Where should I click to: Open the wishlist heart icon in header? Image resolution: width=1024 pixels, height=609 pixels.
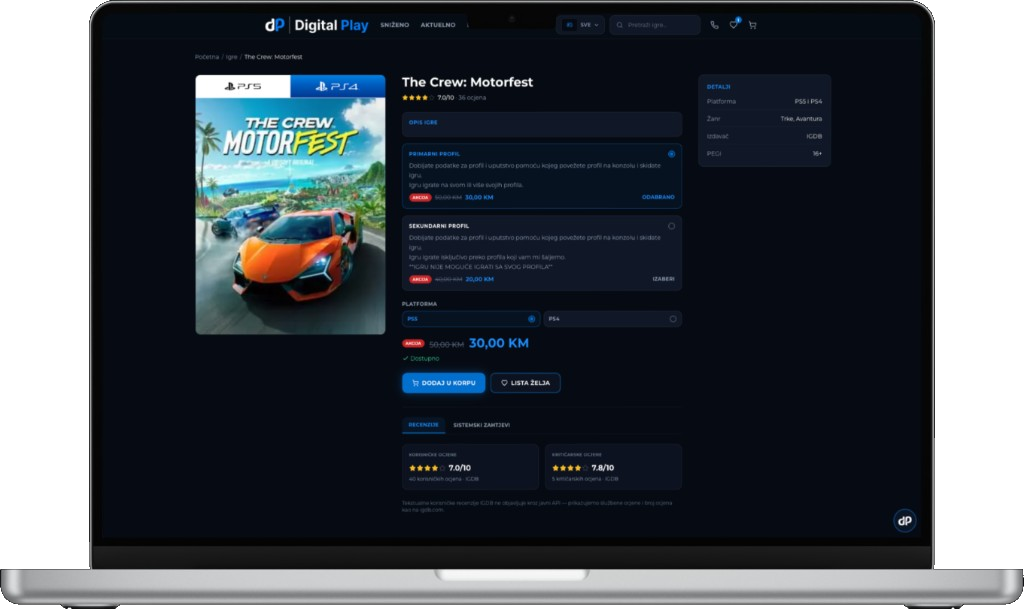733,25
